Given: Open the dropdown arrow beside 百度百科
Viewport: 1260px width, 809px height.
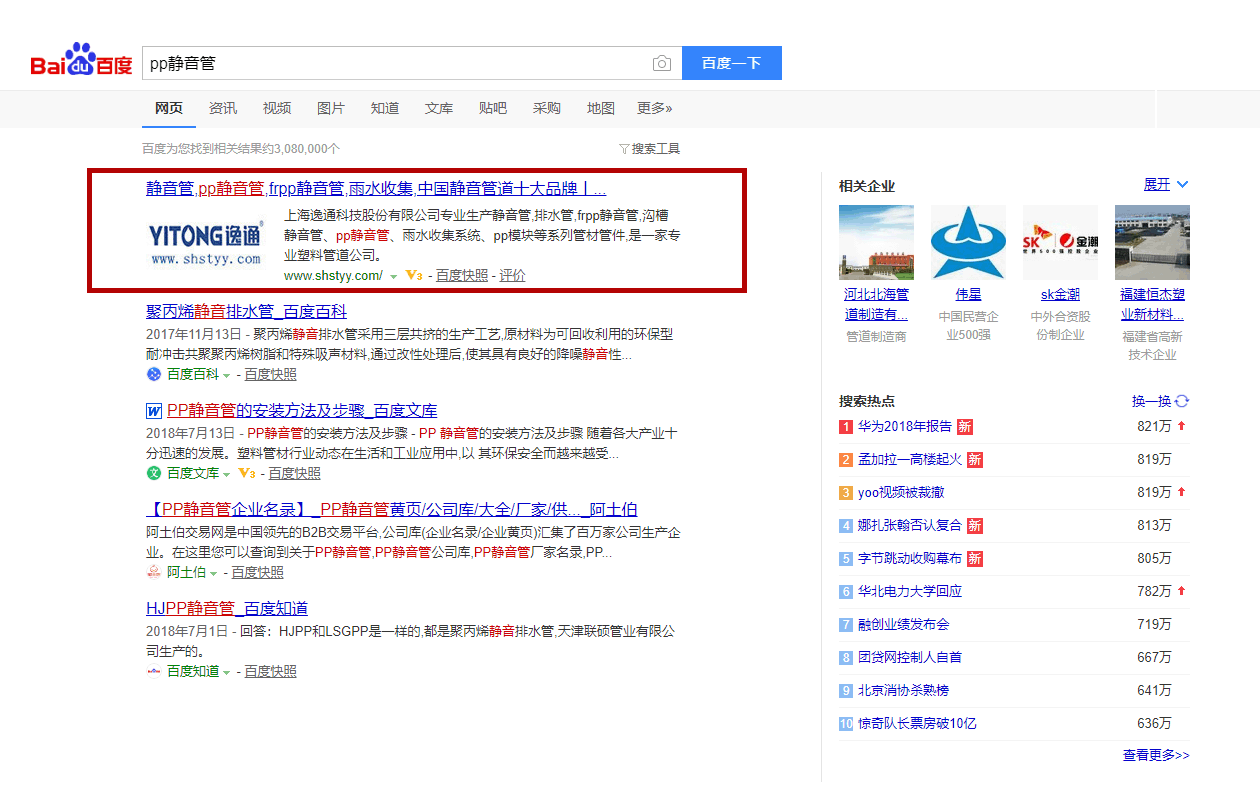Looking at the screenshot, I should tap(226, 375).
